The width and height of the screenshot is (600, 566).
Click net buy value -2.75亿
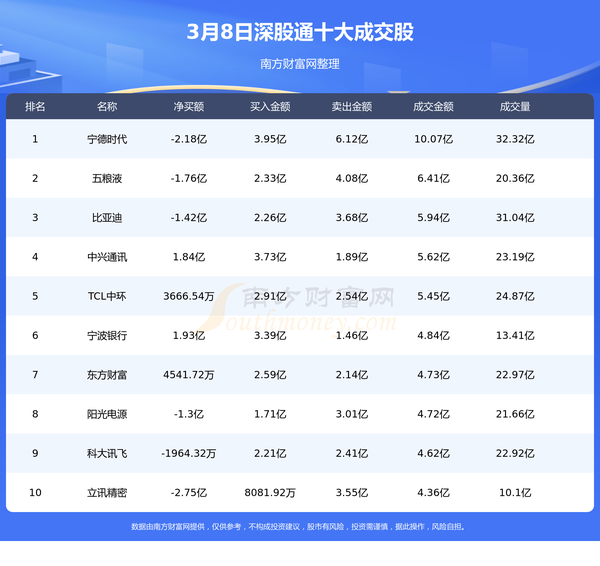click(189, 493)
